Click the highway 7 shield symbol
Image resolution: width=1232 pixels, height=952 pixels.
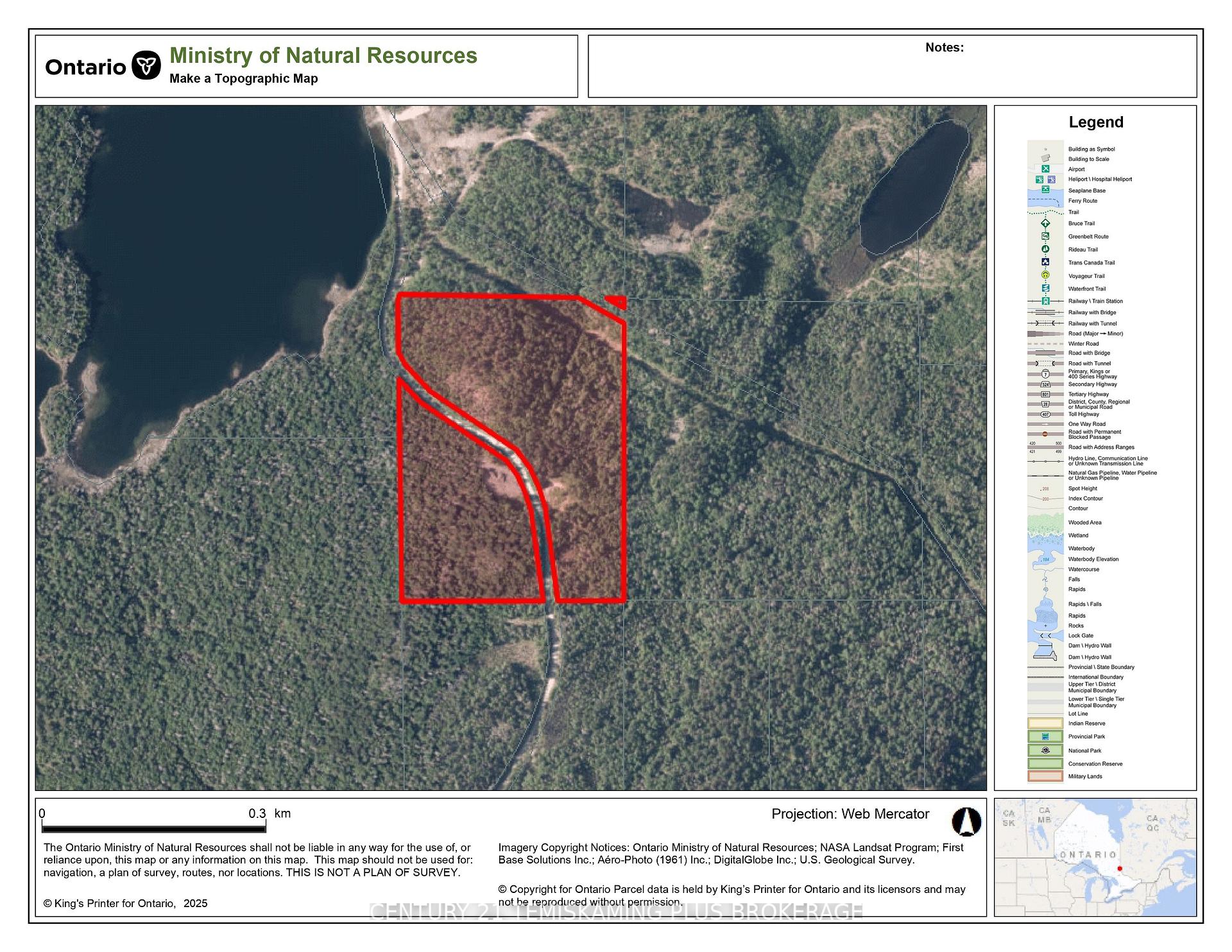[1045, 374]
